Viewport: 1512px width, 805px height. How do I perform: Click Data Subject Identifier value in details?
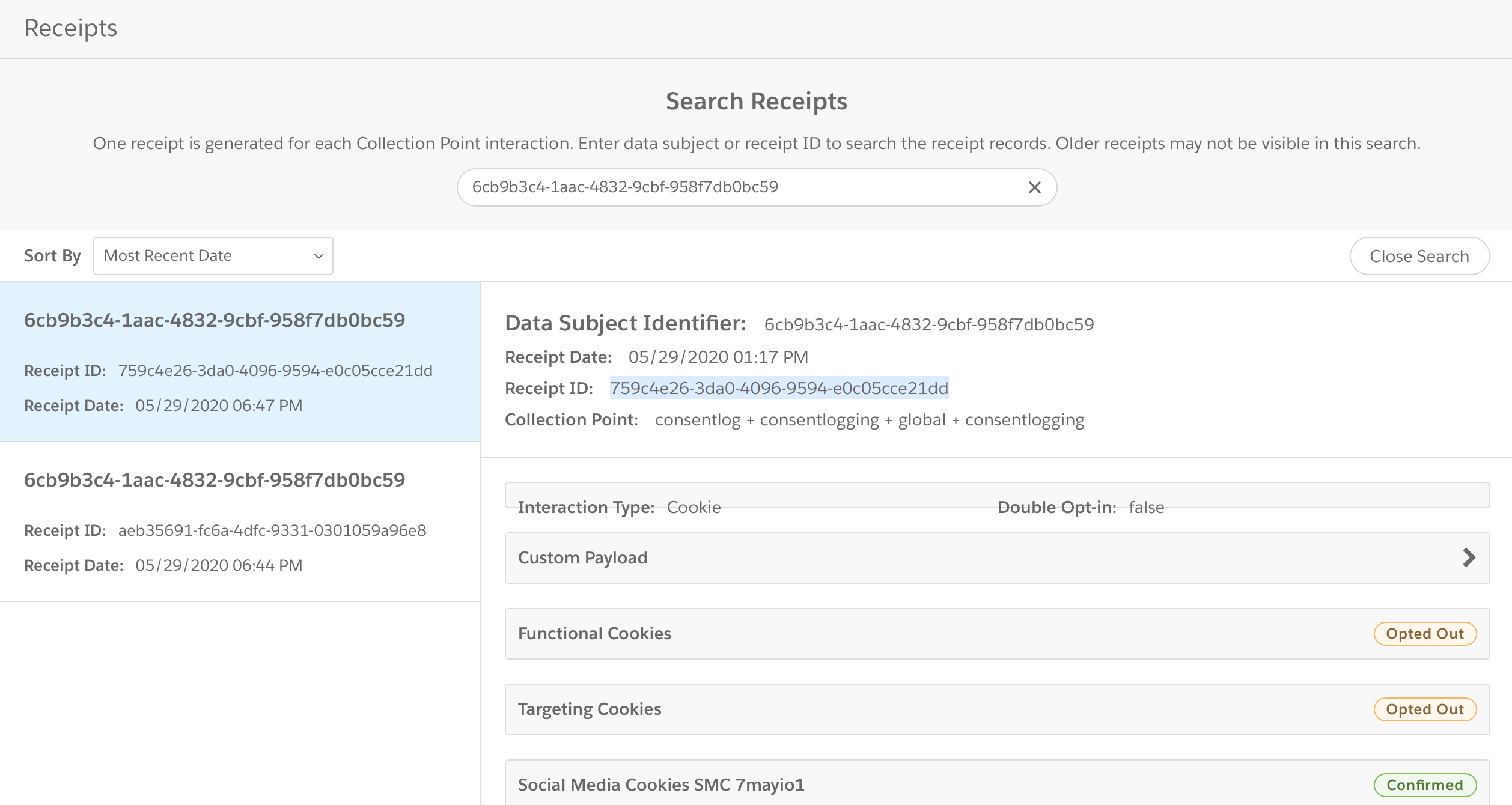[928, 324]
